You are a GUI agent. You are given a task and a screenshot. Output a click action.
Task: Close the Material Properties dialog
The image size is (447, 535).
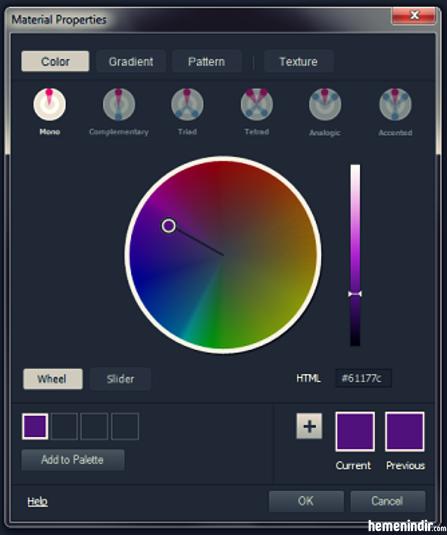coord(414,15)
